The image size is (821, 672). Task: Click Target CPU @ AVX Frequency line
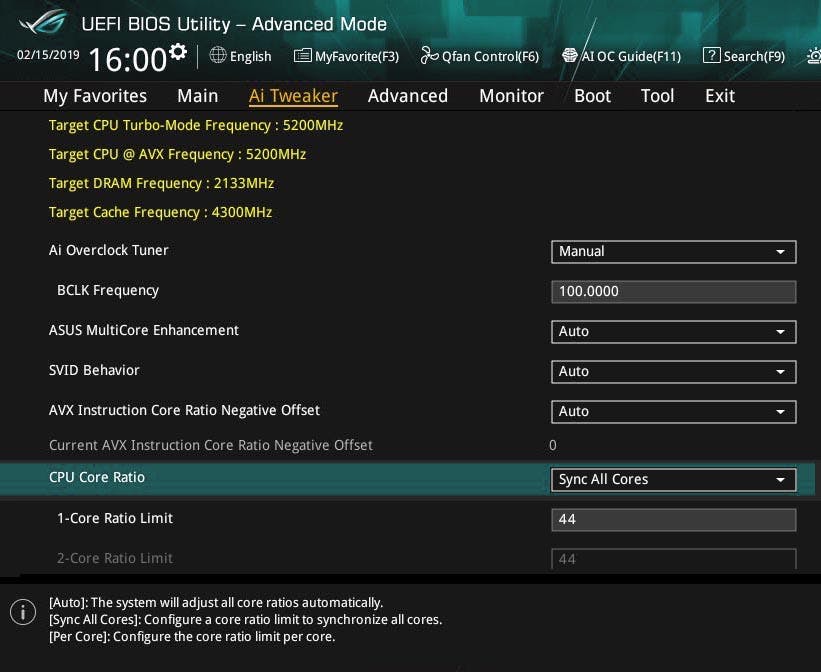tap(177, 155)
